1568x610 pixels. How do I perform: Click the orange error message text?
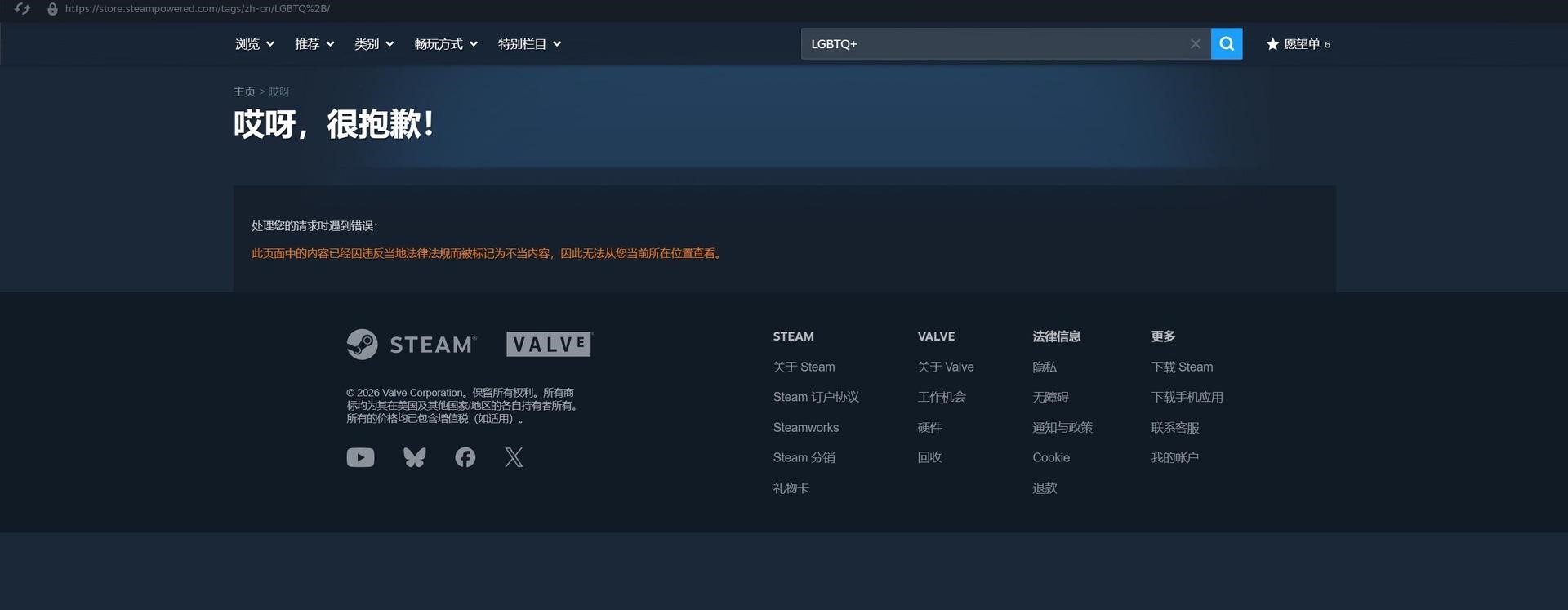pos(488,254)
